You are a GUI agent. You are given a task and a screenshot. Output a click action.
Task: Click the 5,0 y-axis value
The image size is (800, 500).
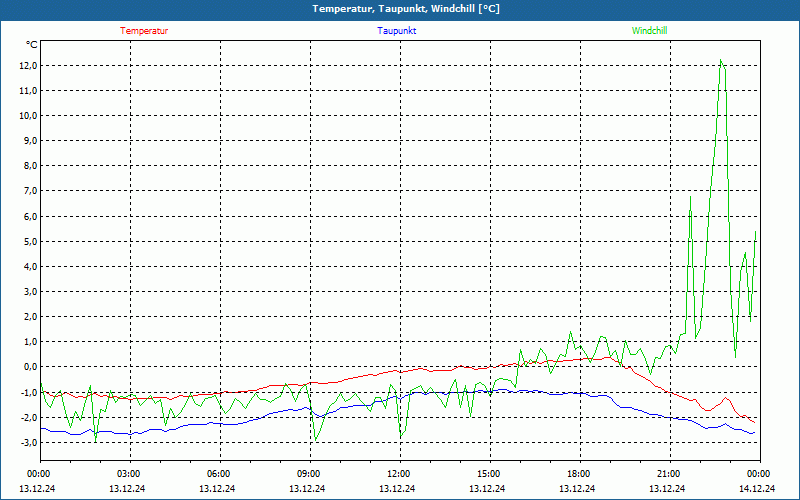pos(30,241)
